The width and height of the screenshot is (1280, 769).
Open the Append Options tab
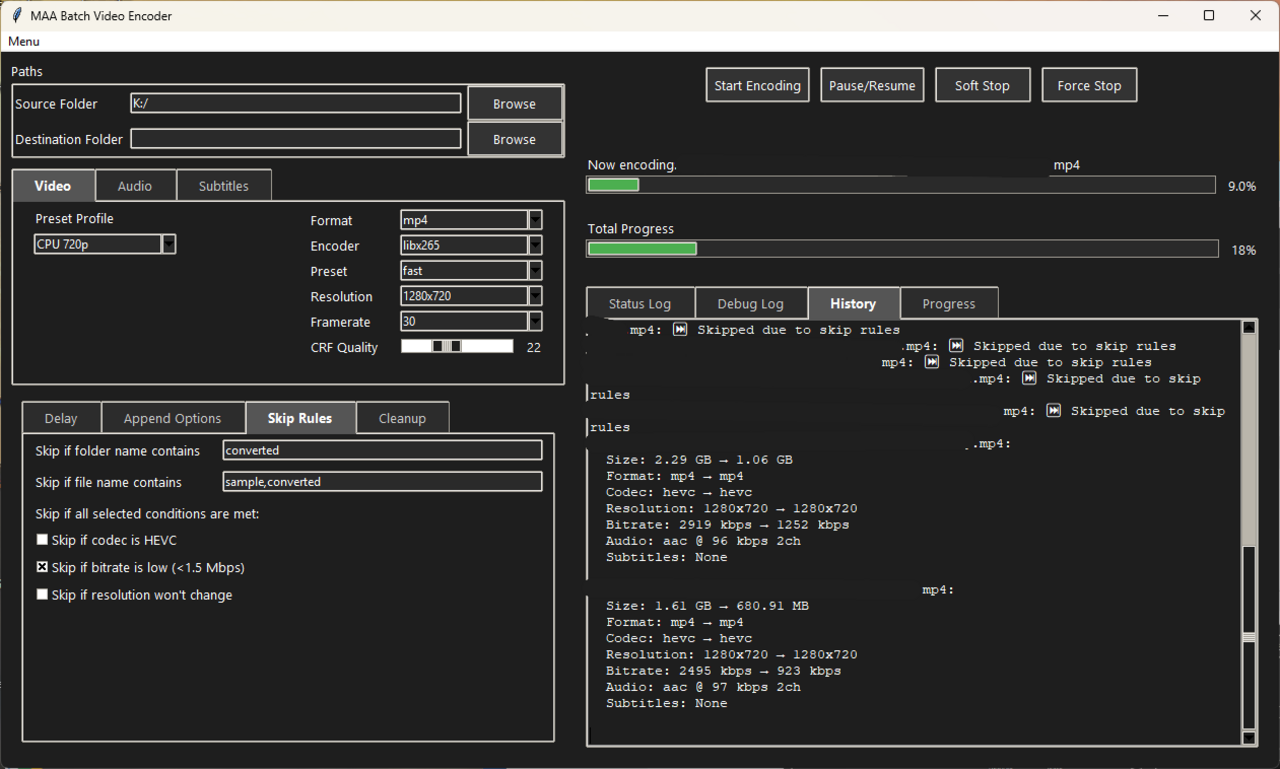coord(172,418)
